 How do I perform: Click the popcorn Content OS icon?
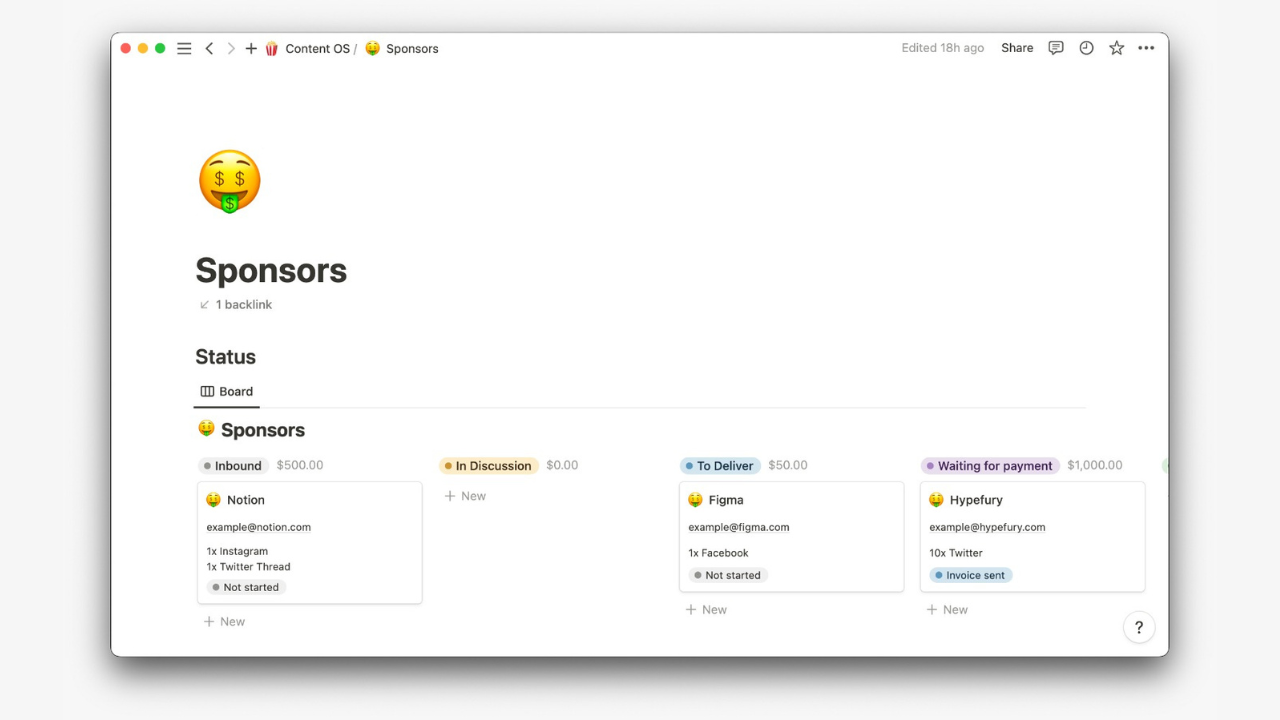click(272, 48)
